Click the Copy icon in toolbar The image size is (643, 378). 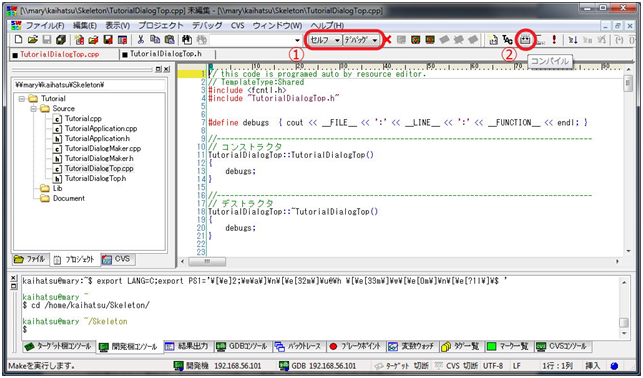155,40
